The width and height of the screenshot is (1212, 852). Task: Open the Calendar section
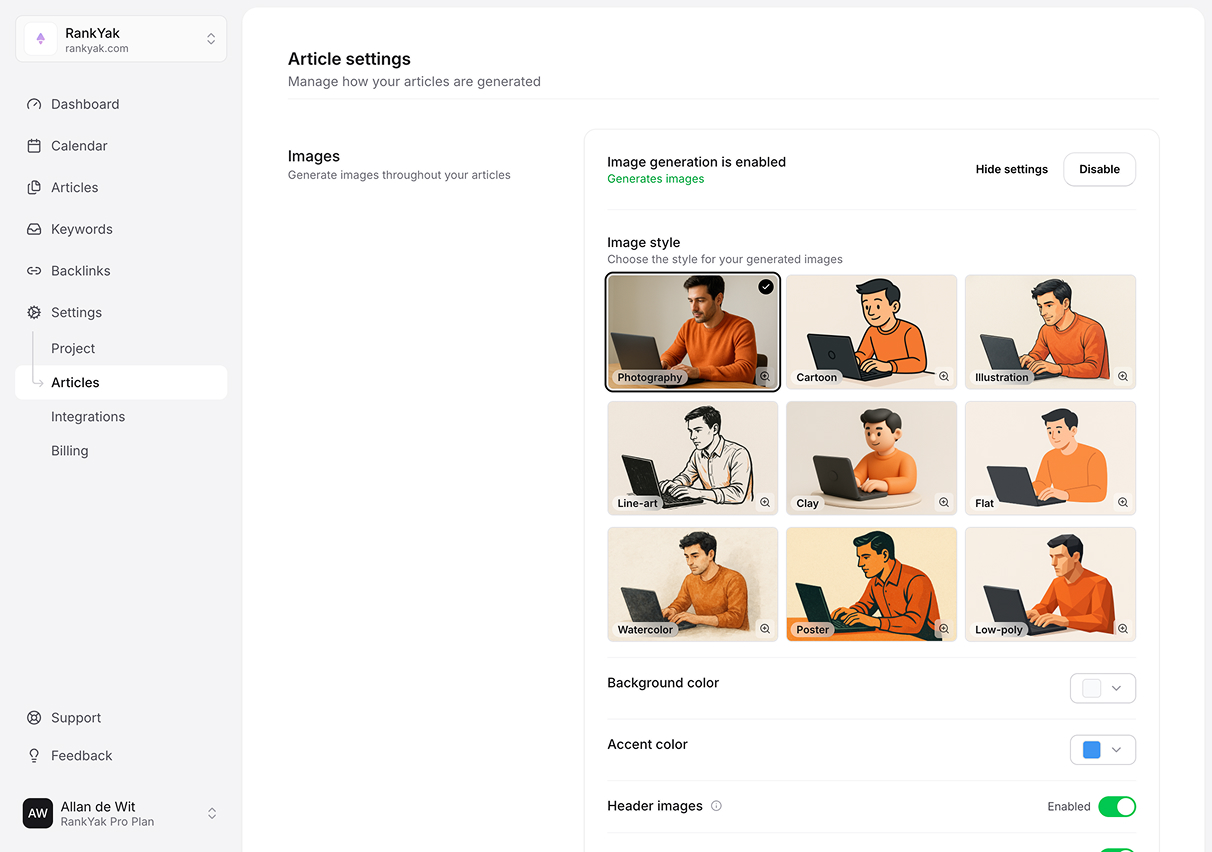[78, 145]
